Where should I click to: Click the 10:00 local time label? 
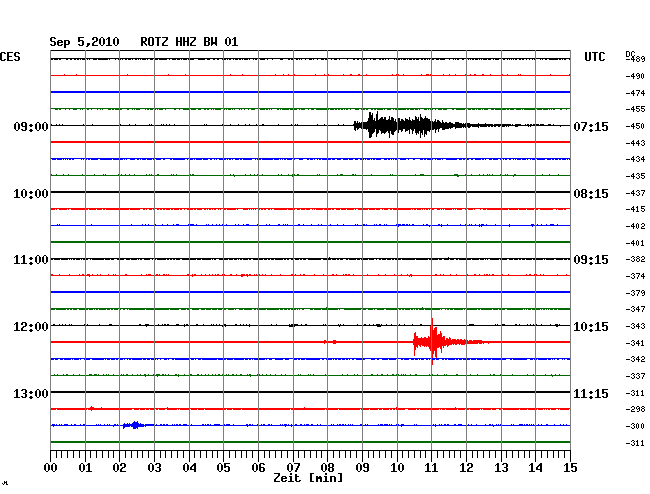pos(31,194)
